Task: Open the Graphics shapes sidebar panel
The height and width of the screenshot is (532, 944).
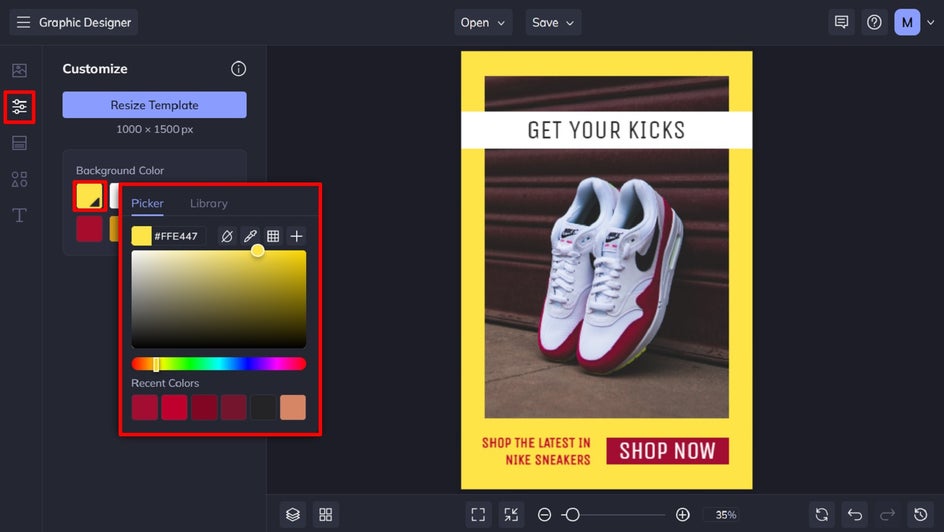Action: [x=19, y=179]
